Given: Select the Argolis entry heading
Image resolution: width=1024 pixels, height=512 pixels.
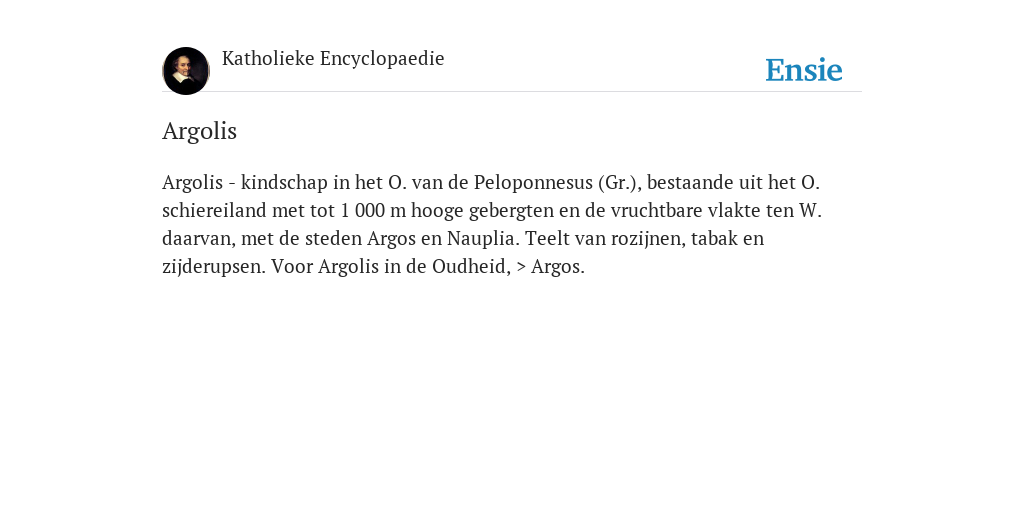Looking at the screenshot, I should click(x=199, y=131).
